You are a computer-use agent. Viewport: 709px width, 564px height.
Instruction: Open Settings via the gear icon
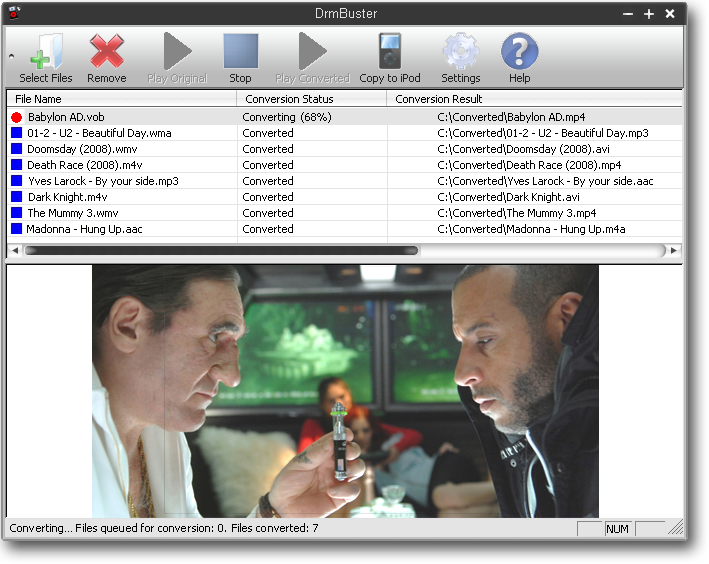pyautogui.click(x=461, y=51)
